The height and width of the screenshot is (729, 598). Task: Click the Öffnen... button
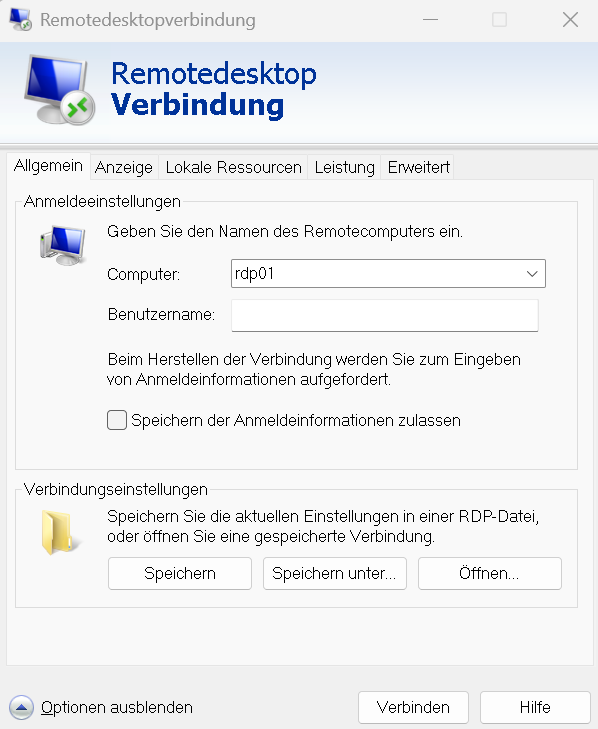490,573
